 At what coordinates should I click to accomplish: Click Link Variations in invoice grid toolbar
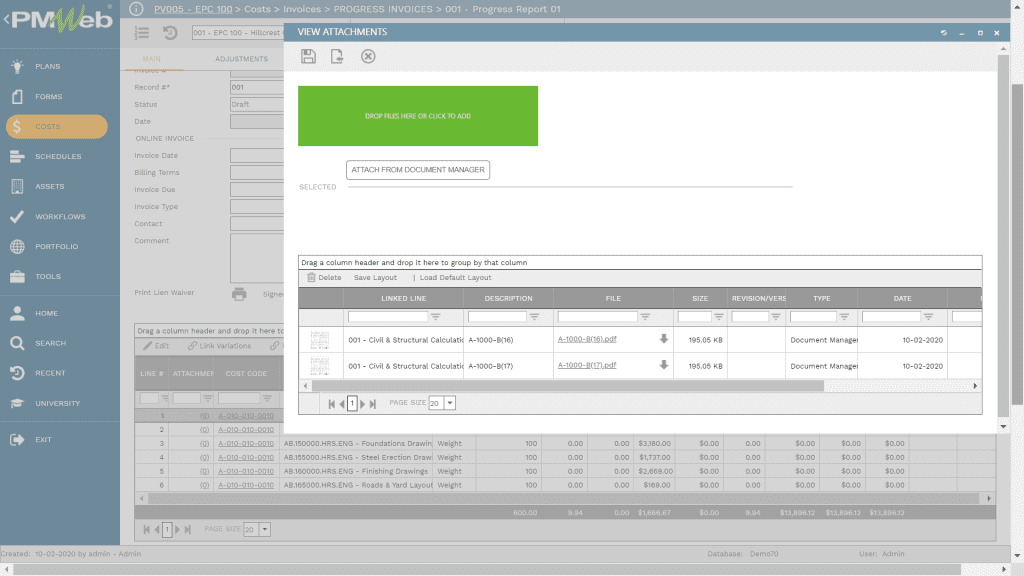(219, 346)
